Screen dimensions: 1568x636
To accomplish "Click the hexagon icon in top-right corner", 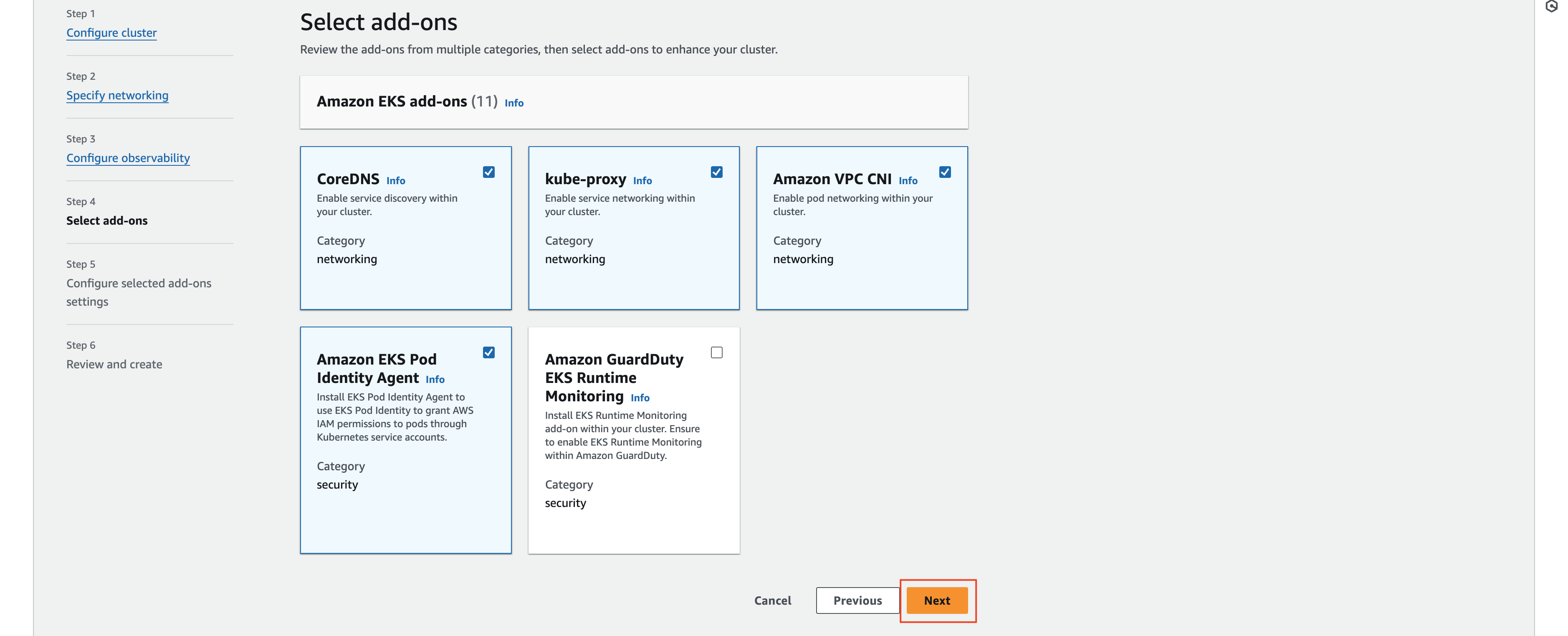I will pyautogui.click(x=1552, y=7).
